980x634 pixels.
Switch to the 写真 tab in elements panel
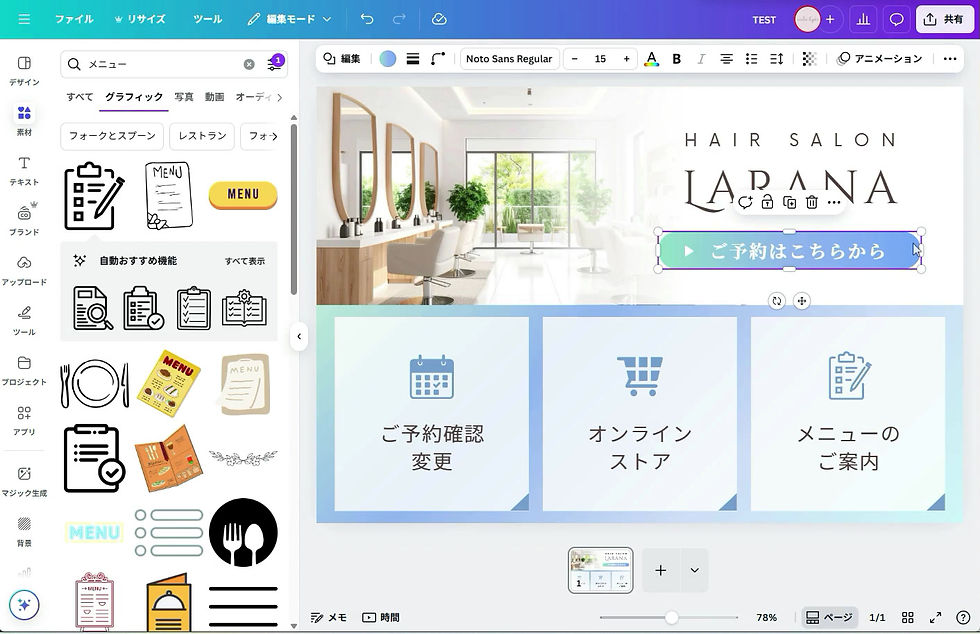tap(183, 97)
